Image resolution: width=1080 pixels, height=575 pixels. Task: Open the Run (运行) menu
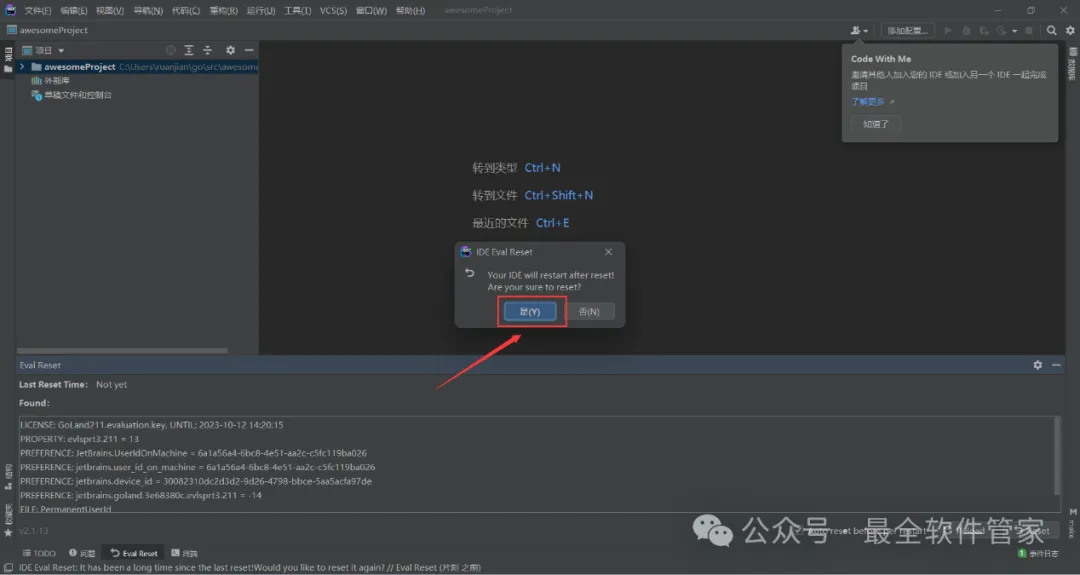tap(261, 10)
